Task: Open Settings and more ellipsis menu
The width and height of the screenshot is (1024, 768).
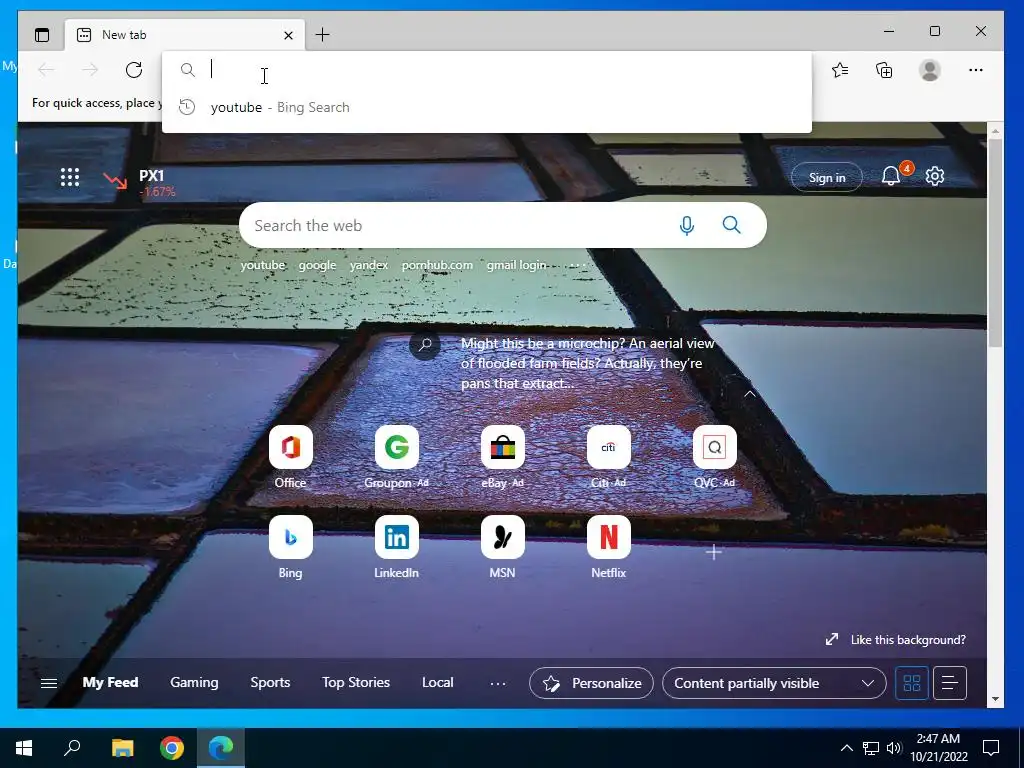Action: 976,70
